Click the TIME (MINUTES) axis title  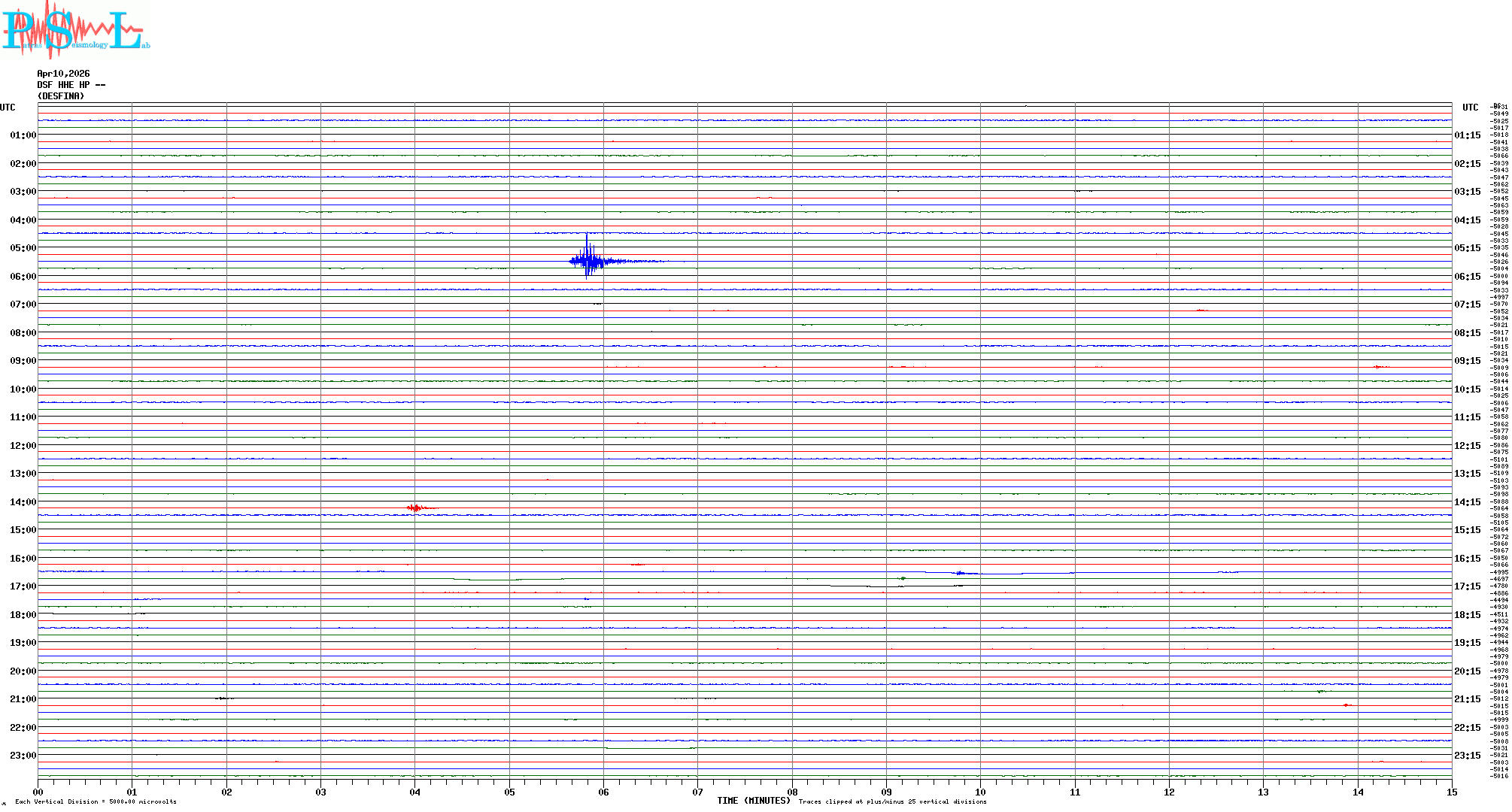pyautogui.click(x=753, y=801)
